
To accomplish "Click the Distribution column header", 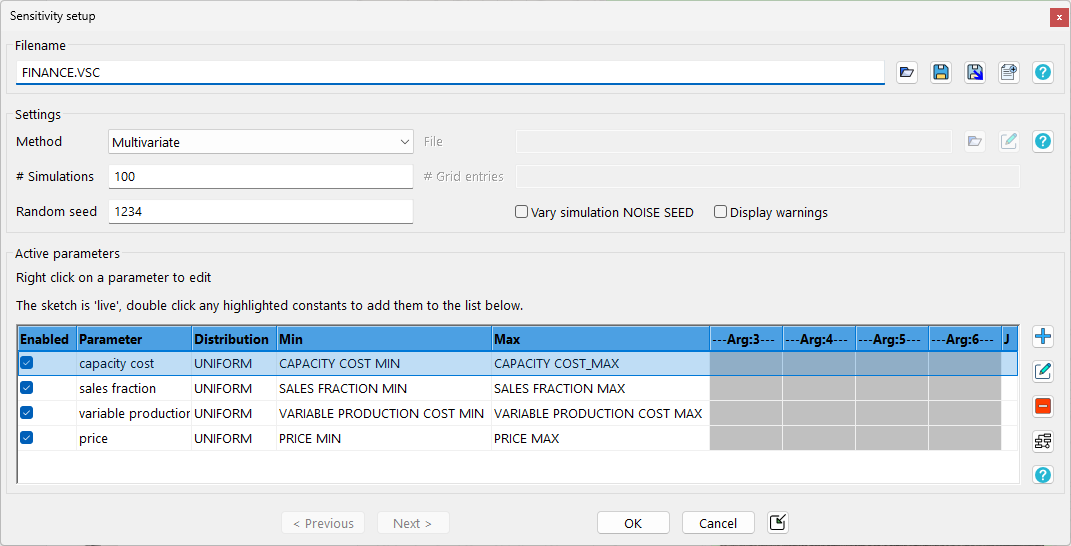I will pyautogui.click(x=232, y=339).
